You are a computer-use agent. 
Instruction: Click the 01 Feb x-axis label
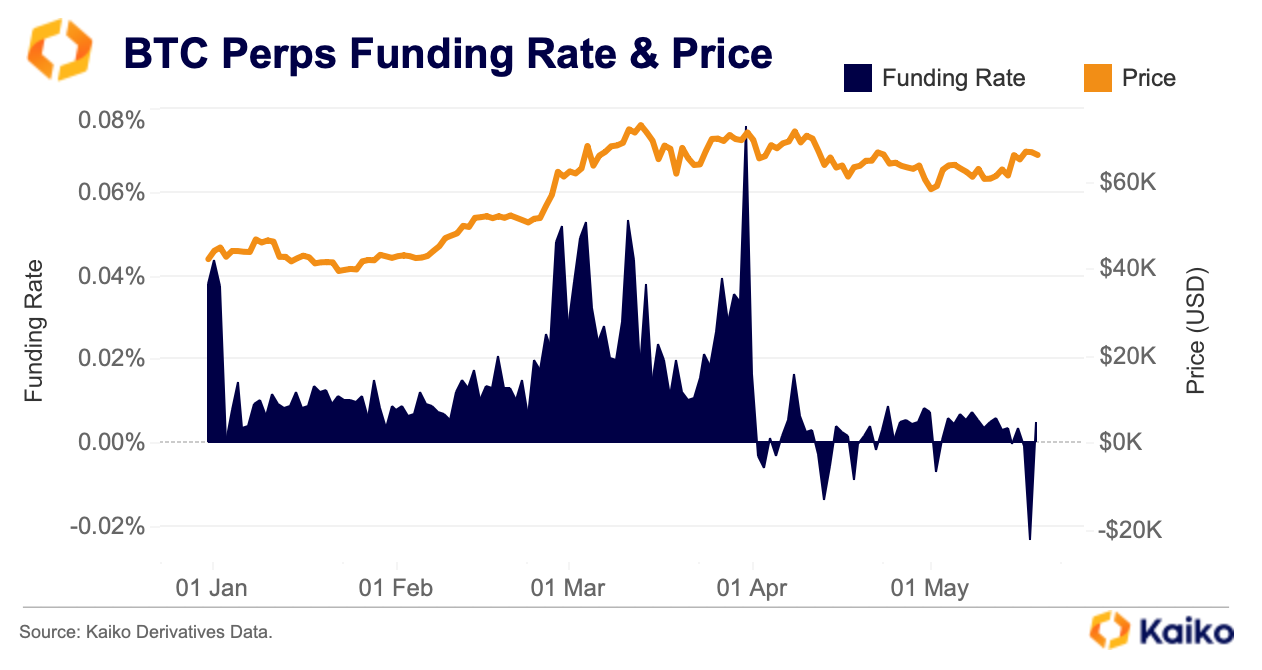coord(395,588)
